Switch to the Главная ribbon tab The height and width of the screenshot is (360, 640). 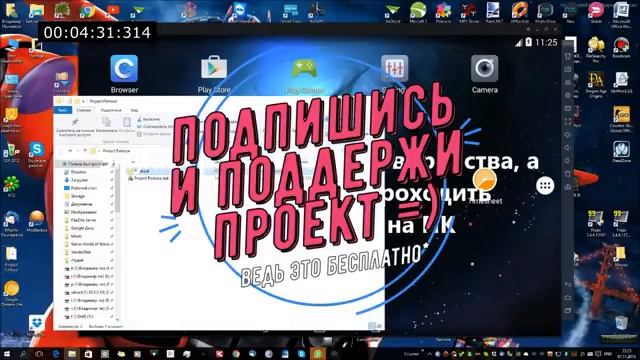pos(84,110)
